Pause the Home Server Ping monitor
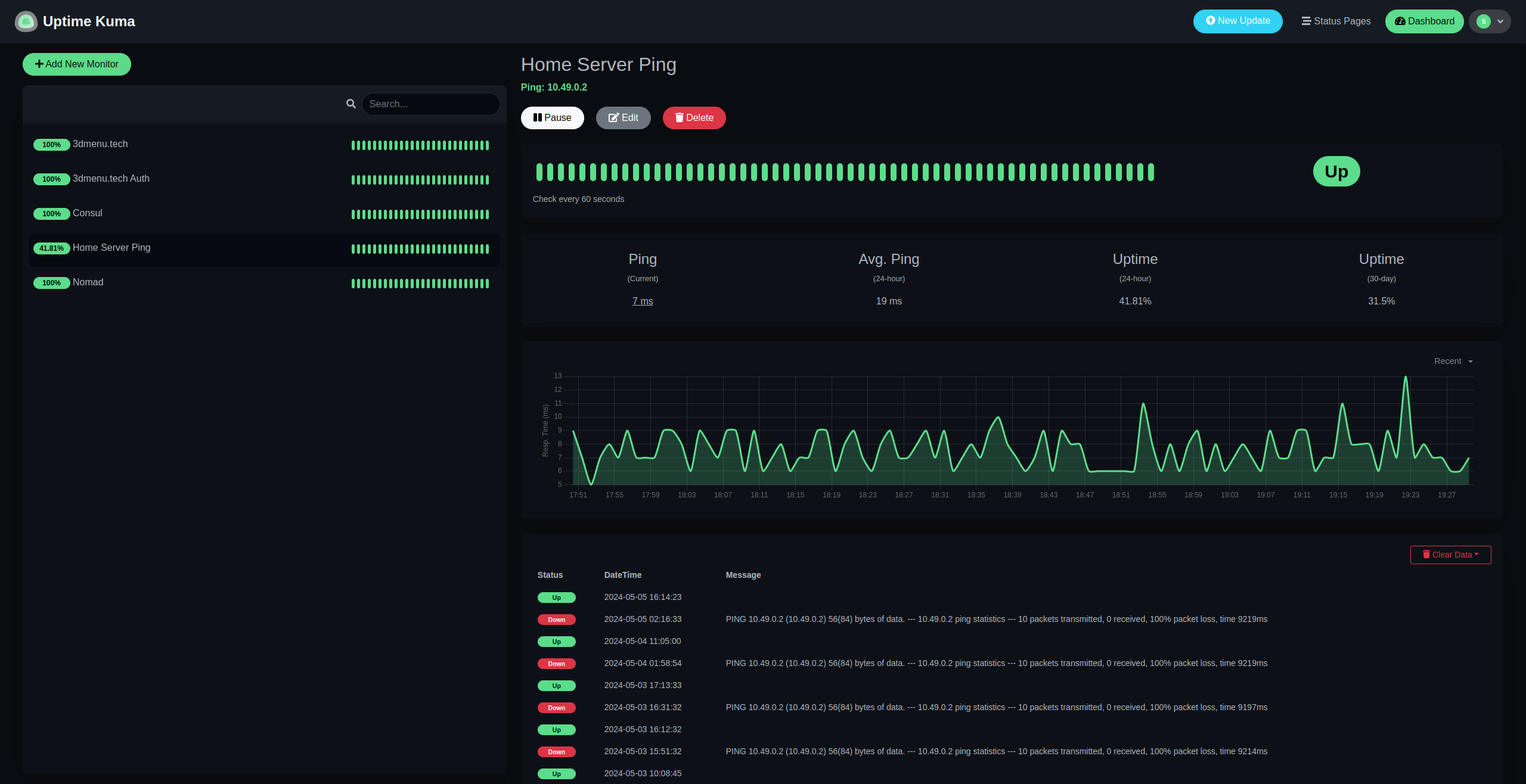1526x784 pixels. point(552,118)
